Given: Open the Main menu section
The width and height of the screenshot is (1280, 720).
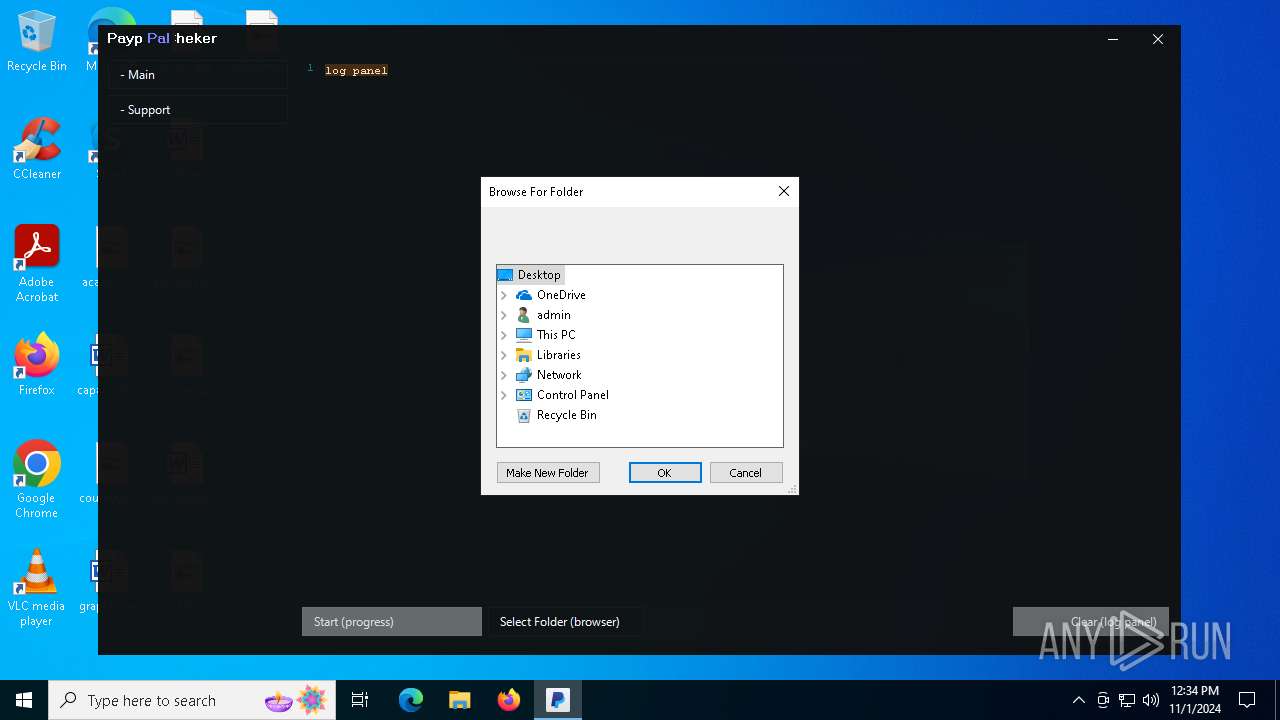Looking at the screenshot, I should coord(198,75).
